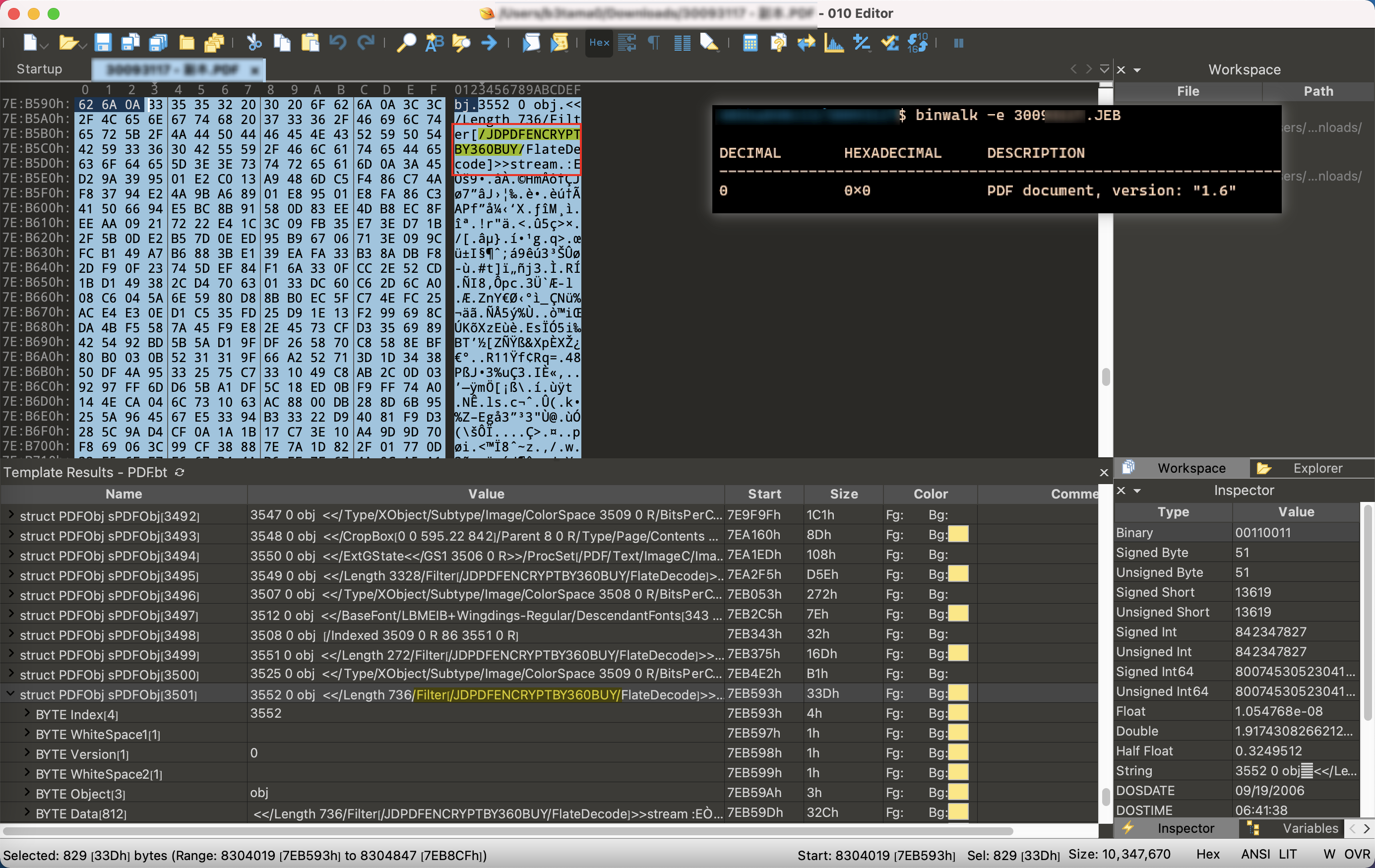Screen dimensions: 1375x868
Task: Click the Run Script icon
Action: pos(531,43)
